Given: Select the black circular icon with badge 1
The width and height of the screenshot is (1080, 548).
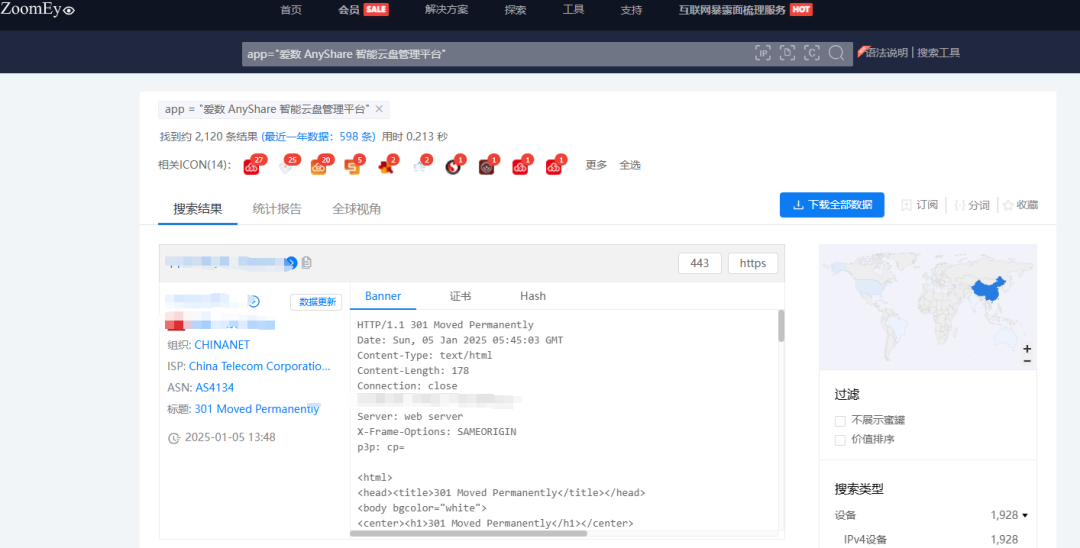Looking at the screenshot, I should pyautogui.click(x=453, y=166).
